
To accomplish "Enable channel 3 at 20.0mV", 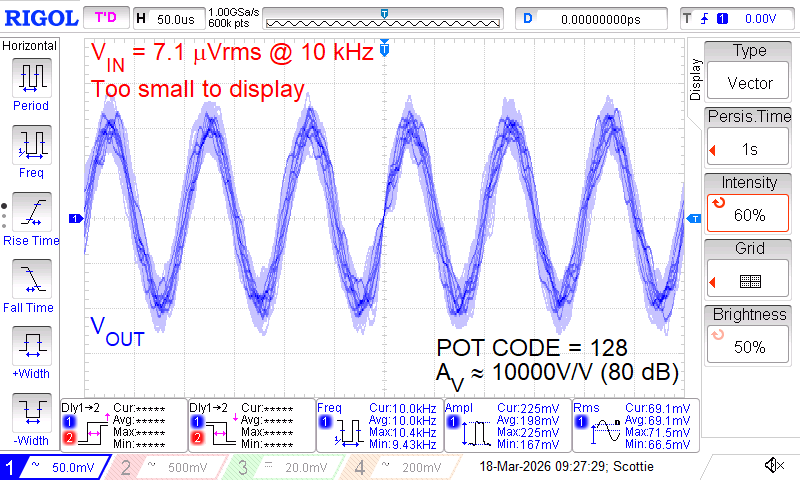I will pos(284,467).
